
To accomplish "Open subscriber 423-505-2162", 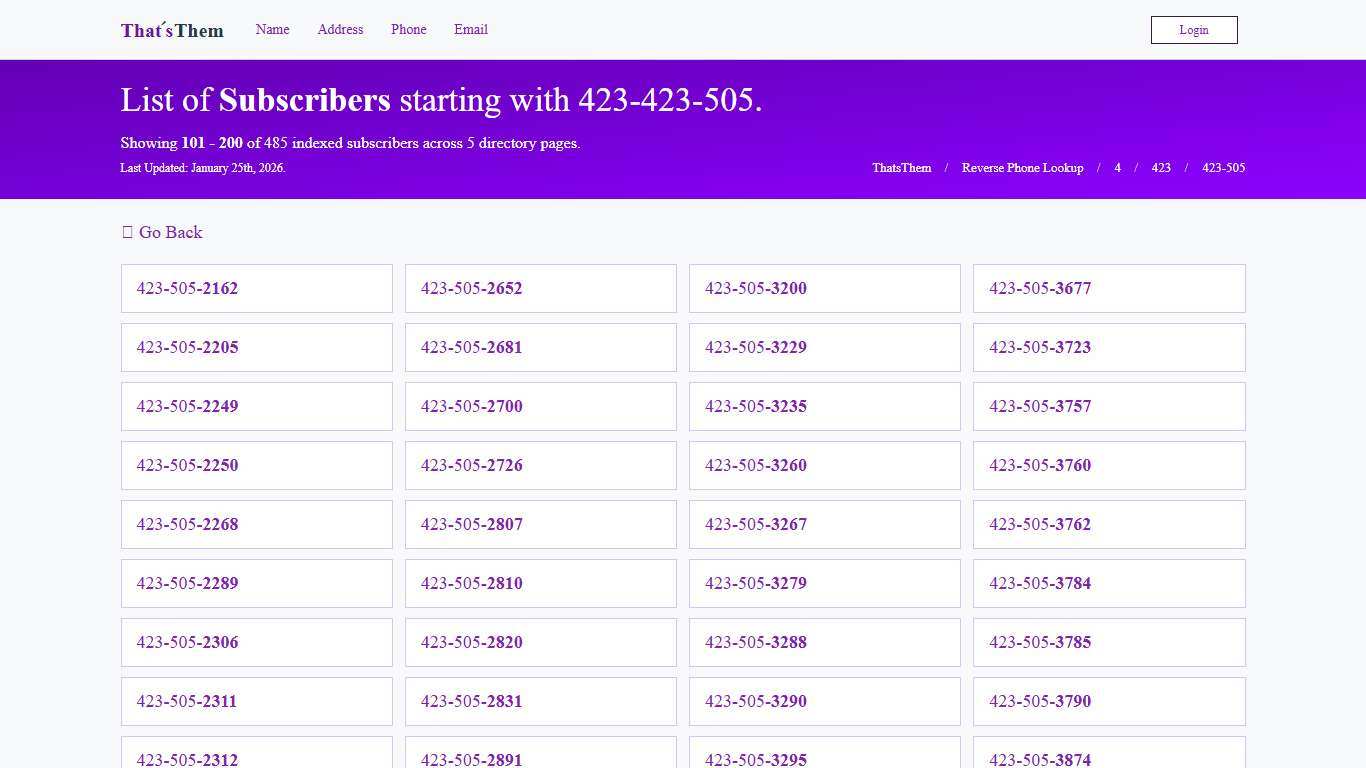I will click(x=187, y=288).
